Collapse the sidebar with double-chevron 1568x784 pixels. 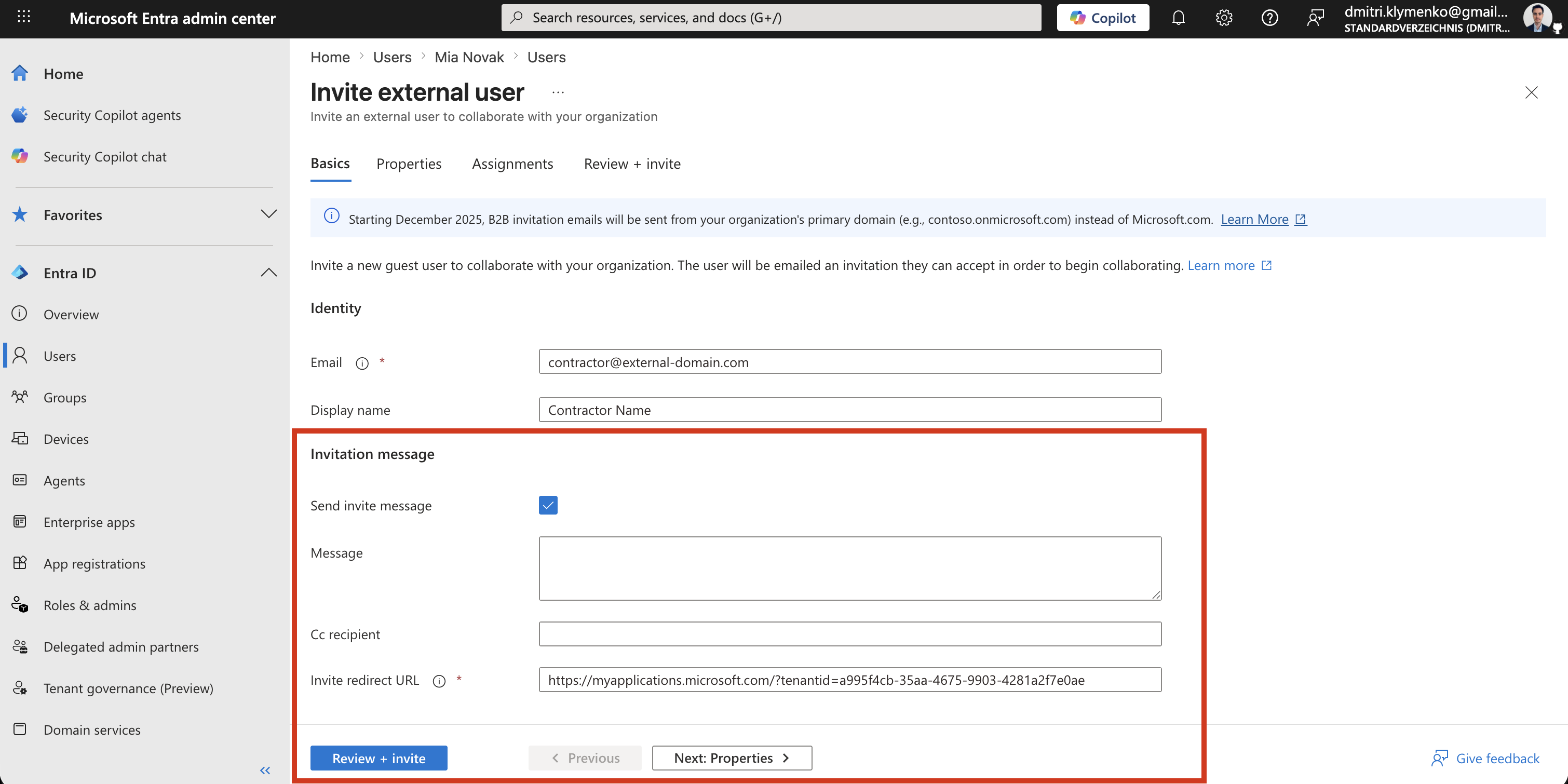point(265,771)
